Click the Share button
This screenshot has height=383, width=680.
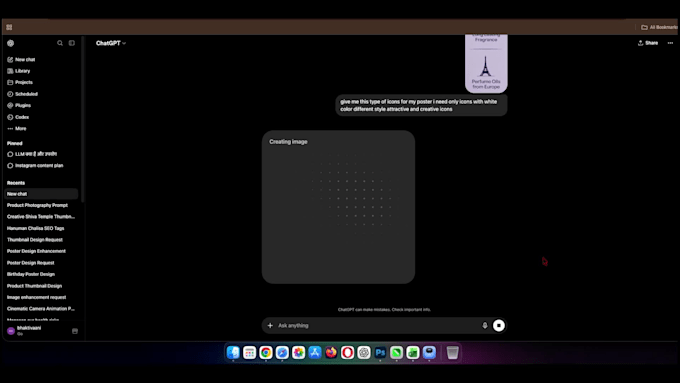point(648,43)
